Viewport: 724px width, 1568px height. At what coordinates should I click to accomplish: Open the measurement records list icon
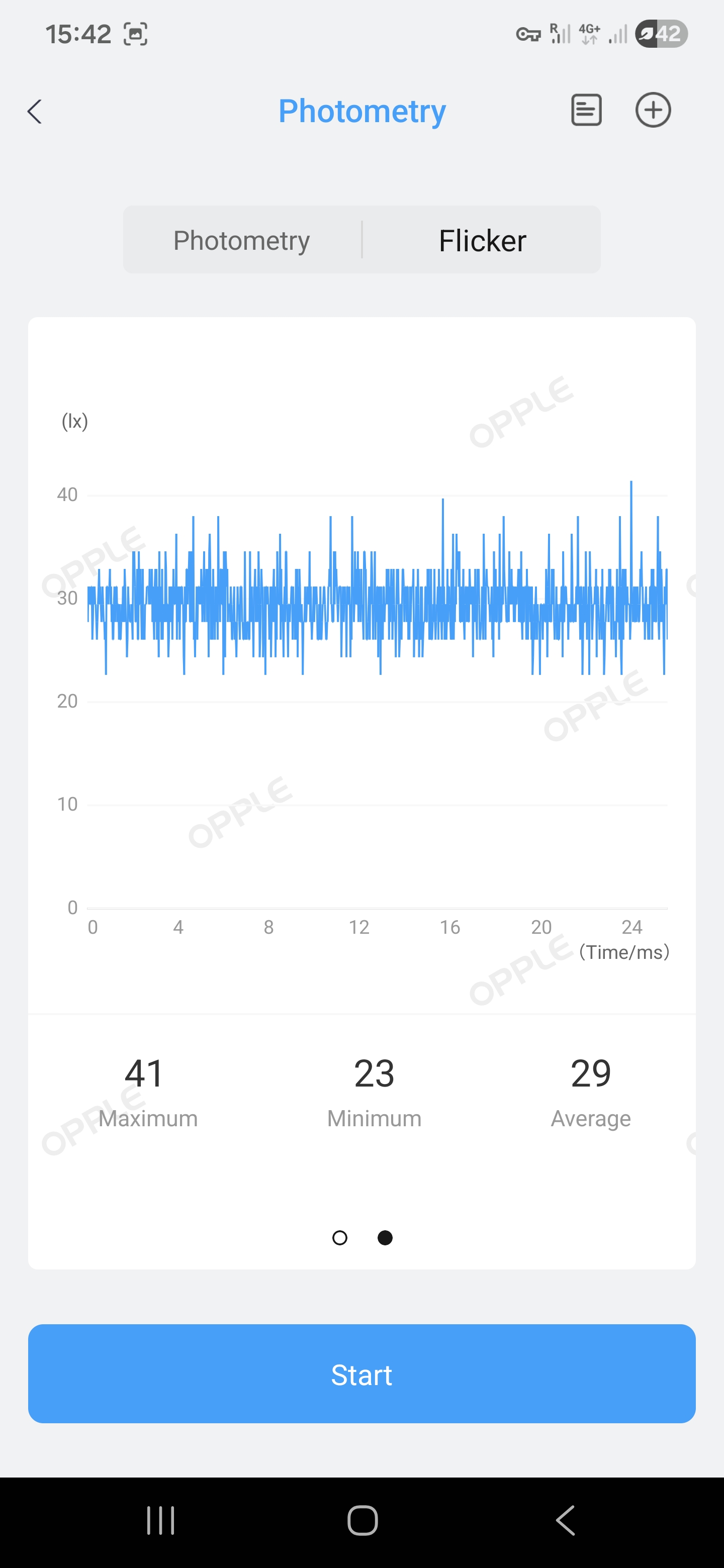point(586,110)
